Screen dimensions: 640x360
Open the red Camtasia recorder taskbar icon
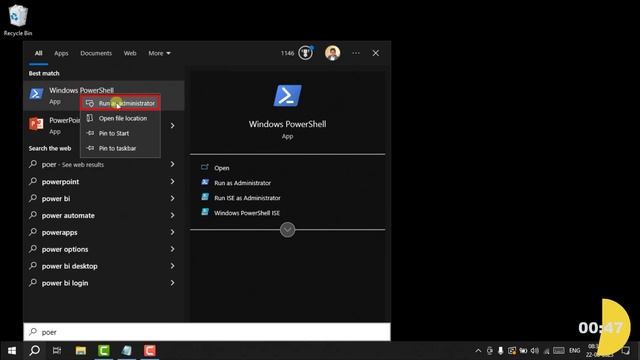(x=150, y=351)
